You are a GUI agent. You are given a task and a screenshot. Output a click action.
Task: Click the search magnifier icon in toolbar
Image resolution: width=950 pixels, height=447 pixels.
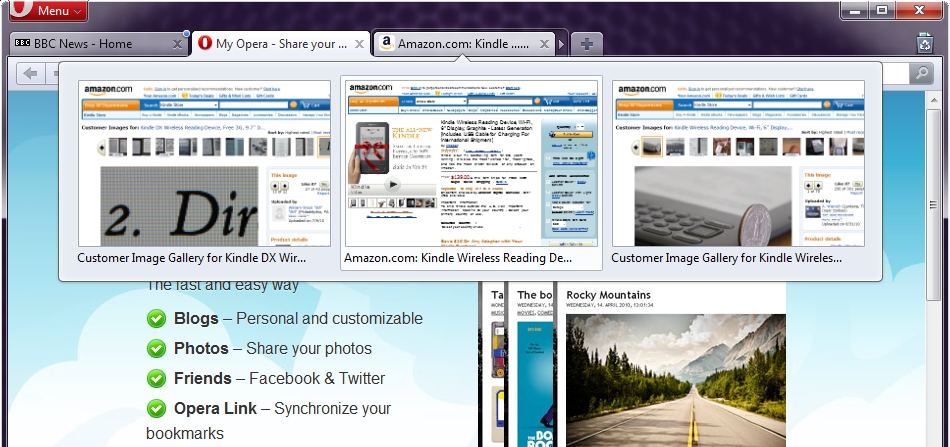921,73
